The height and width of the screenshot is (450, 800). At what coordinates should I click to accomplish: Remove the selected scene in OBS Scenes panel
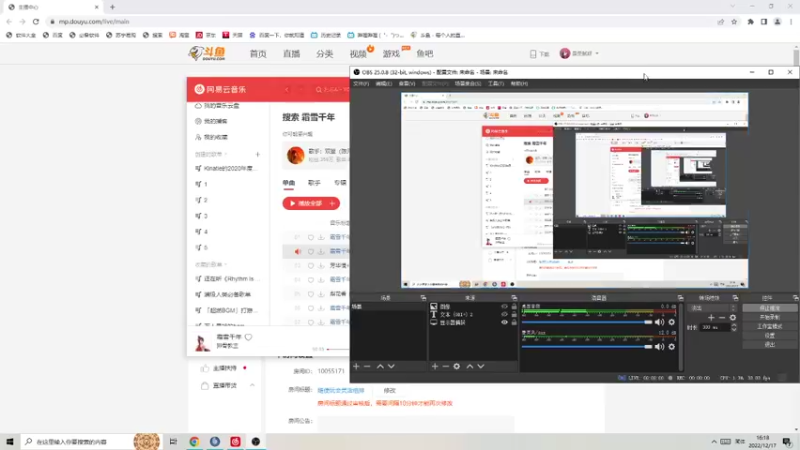(x=367, y=366)
